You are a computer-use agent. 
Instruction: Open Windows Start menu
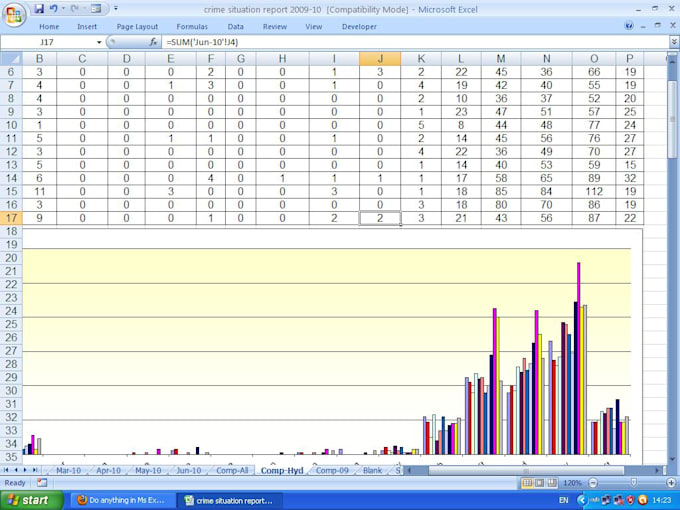coord(31,500)
